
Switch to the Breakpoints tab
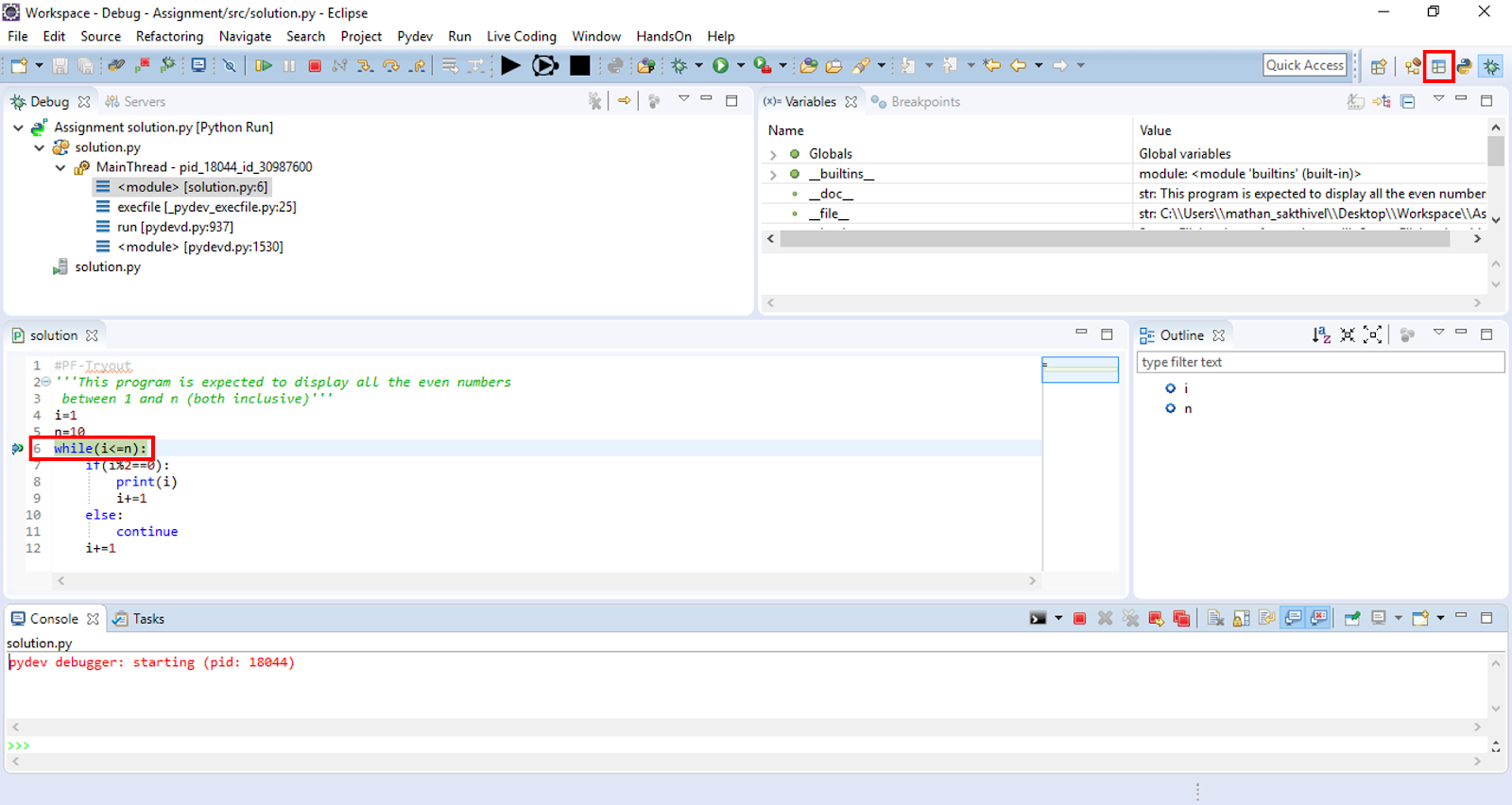click(924, 102)
